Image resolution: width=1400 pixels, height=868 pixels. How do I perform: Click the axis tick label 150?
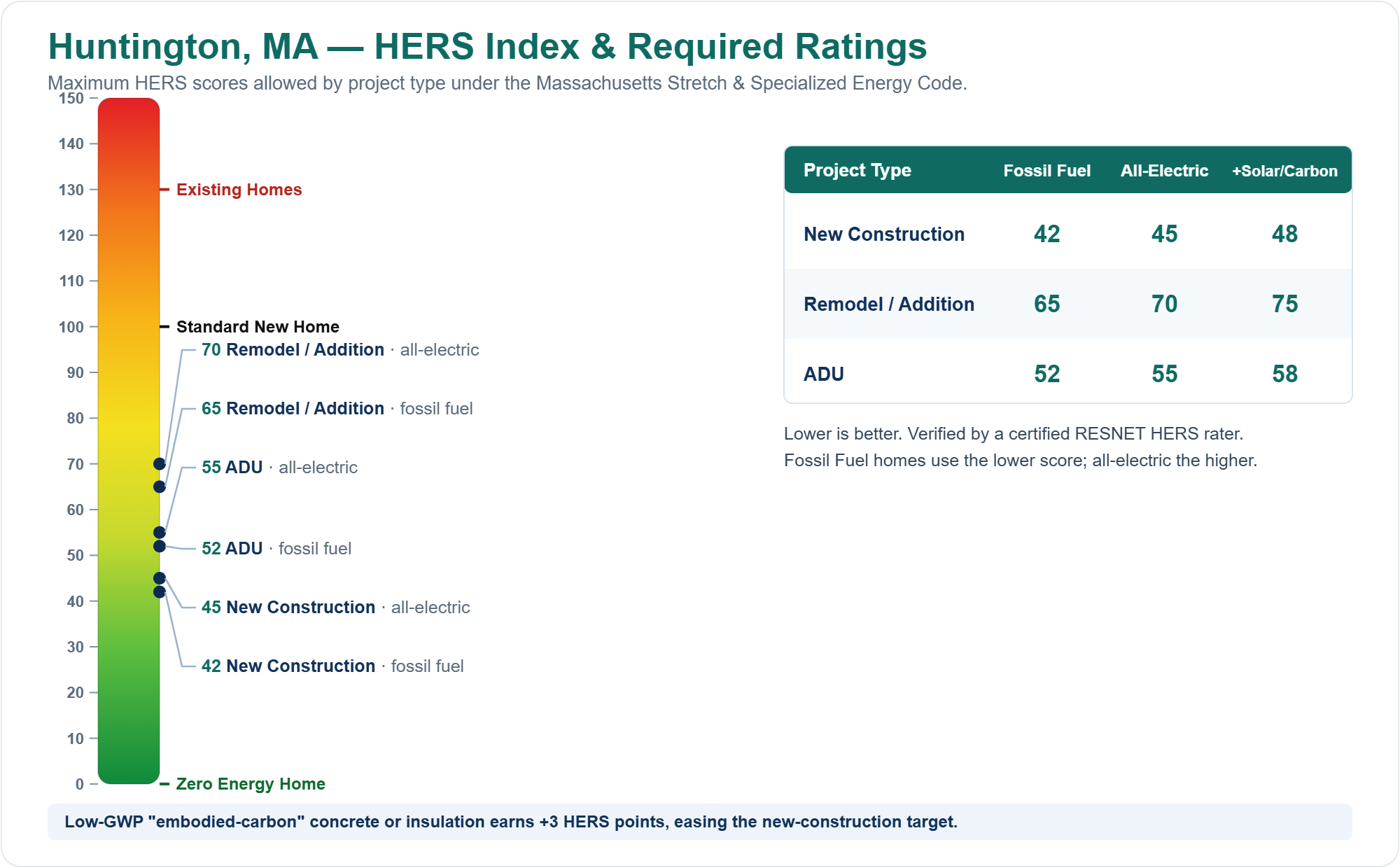pyautogui.click(x=71, y=99)
